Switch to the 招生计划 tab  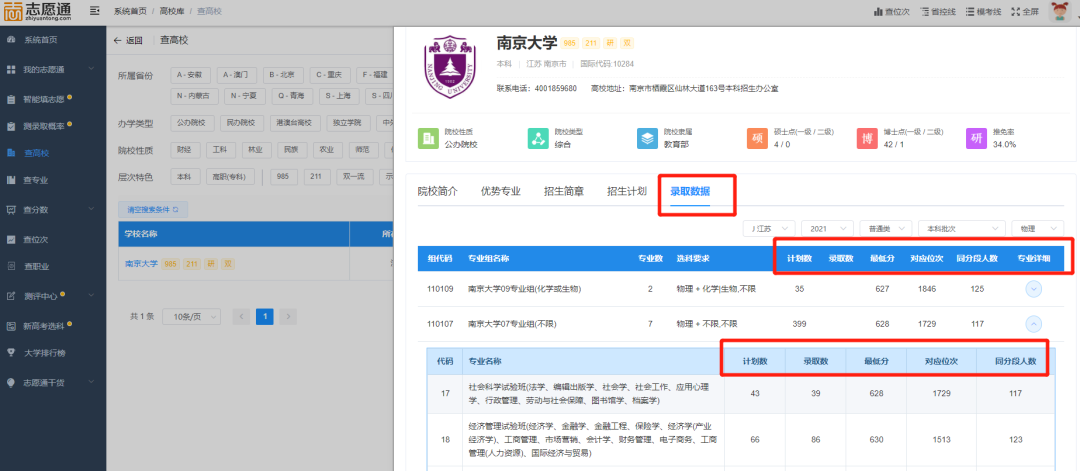point(627,191)
